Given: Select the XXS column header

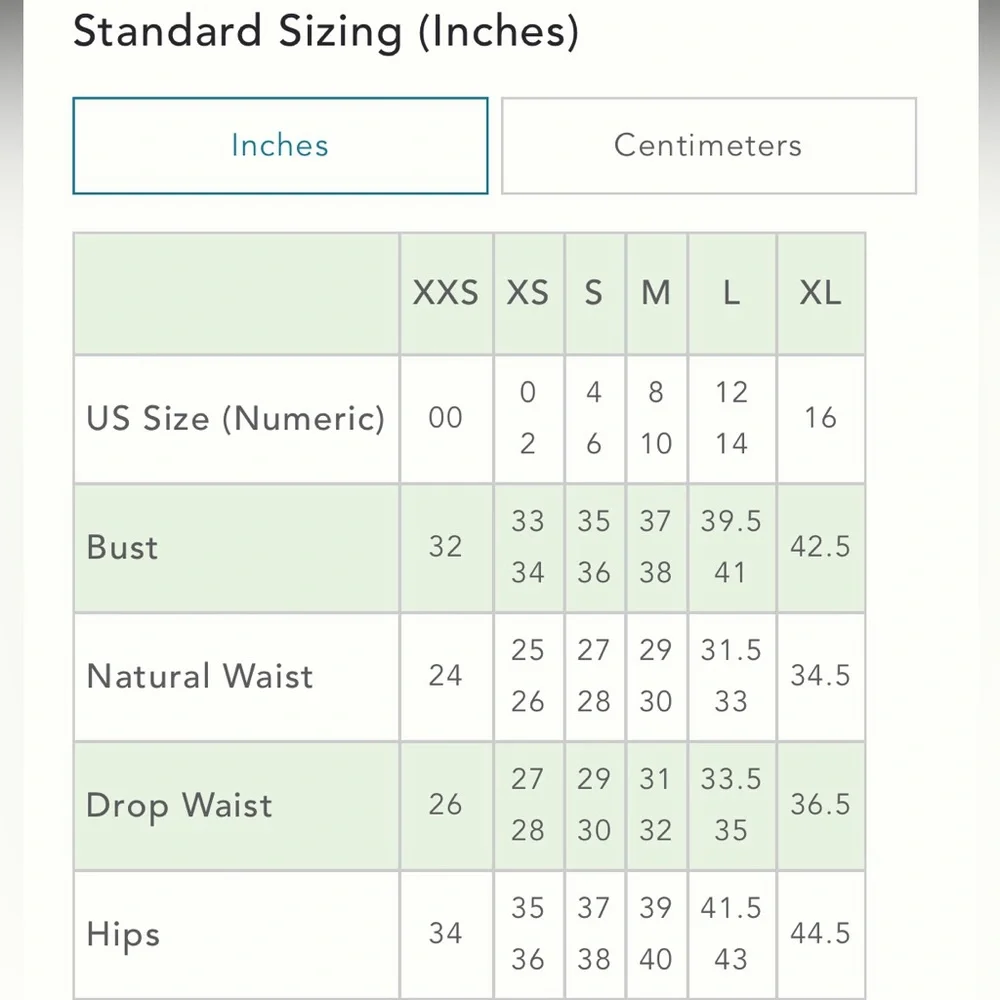Looking at the screenshot, I should [x=446, y=293].
